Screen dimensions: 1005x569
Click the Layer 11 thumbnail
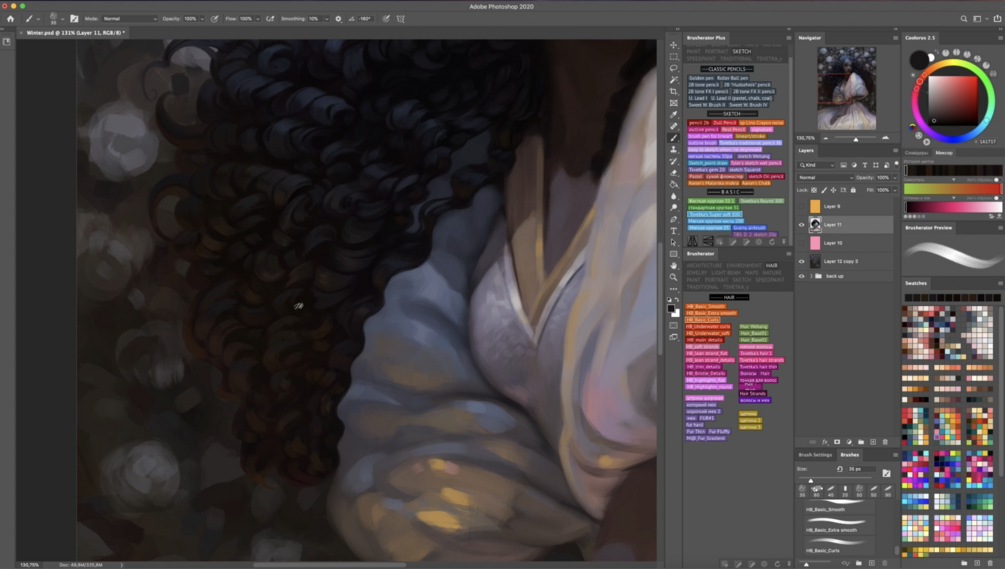(x=815, y=224)
